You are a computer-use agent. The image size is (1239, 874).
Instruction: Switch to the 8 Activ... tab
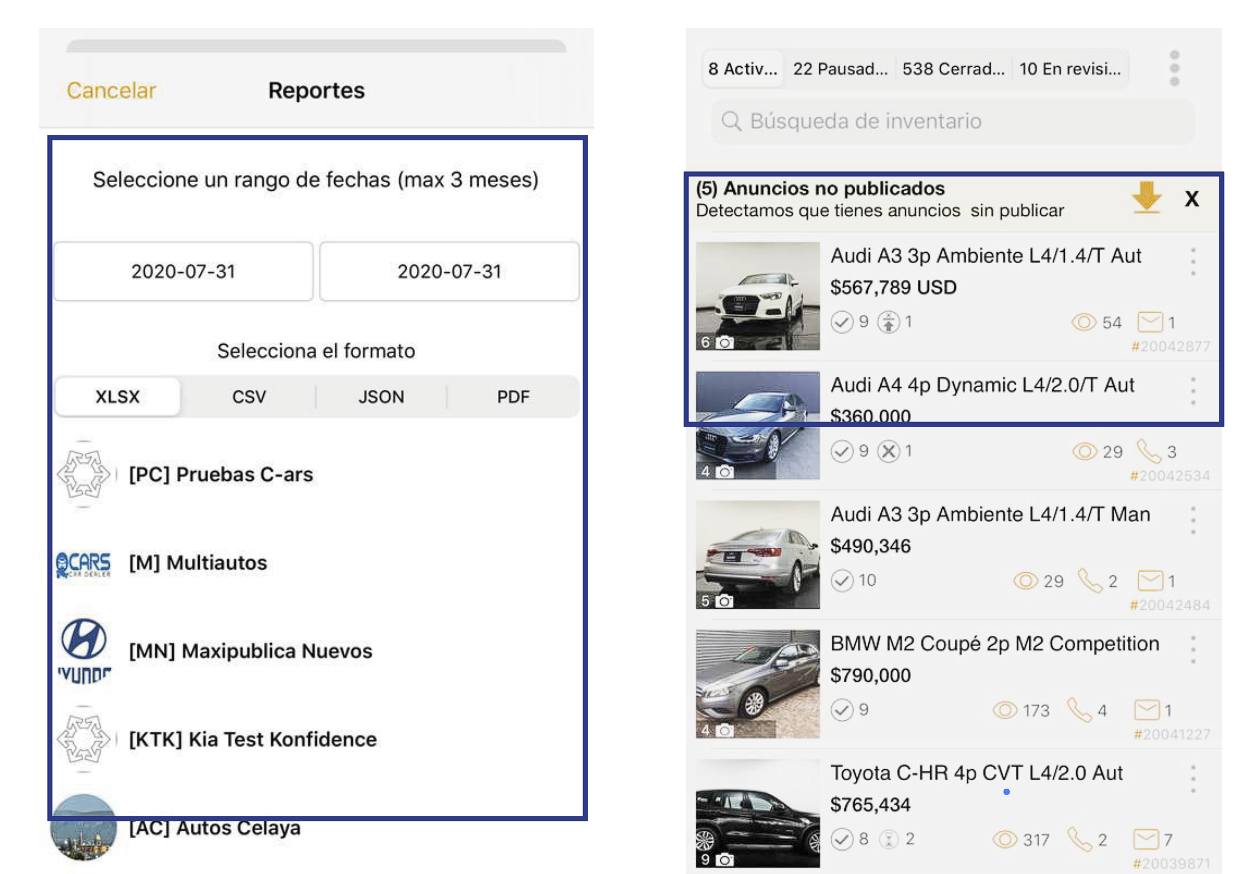(x=743, y=69)
